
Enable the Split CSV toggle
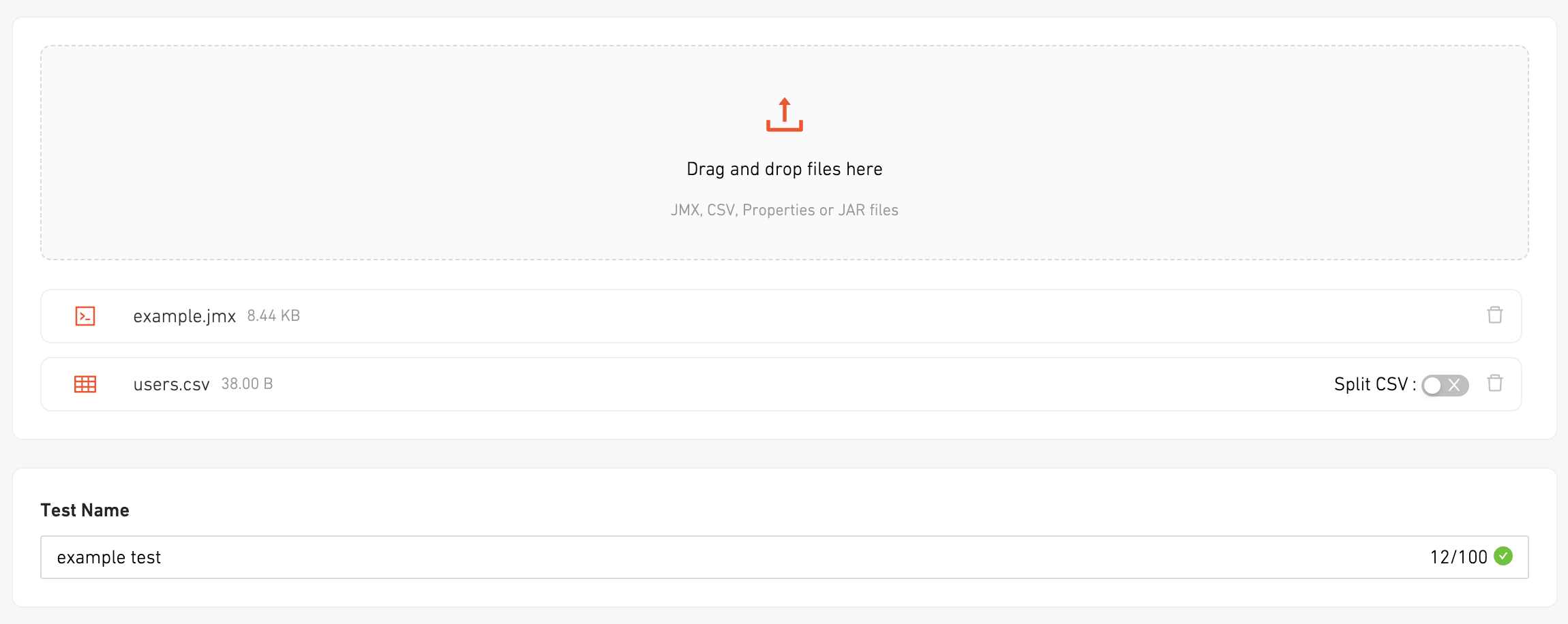click(1444, 385)
